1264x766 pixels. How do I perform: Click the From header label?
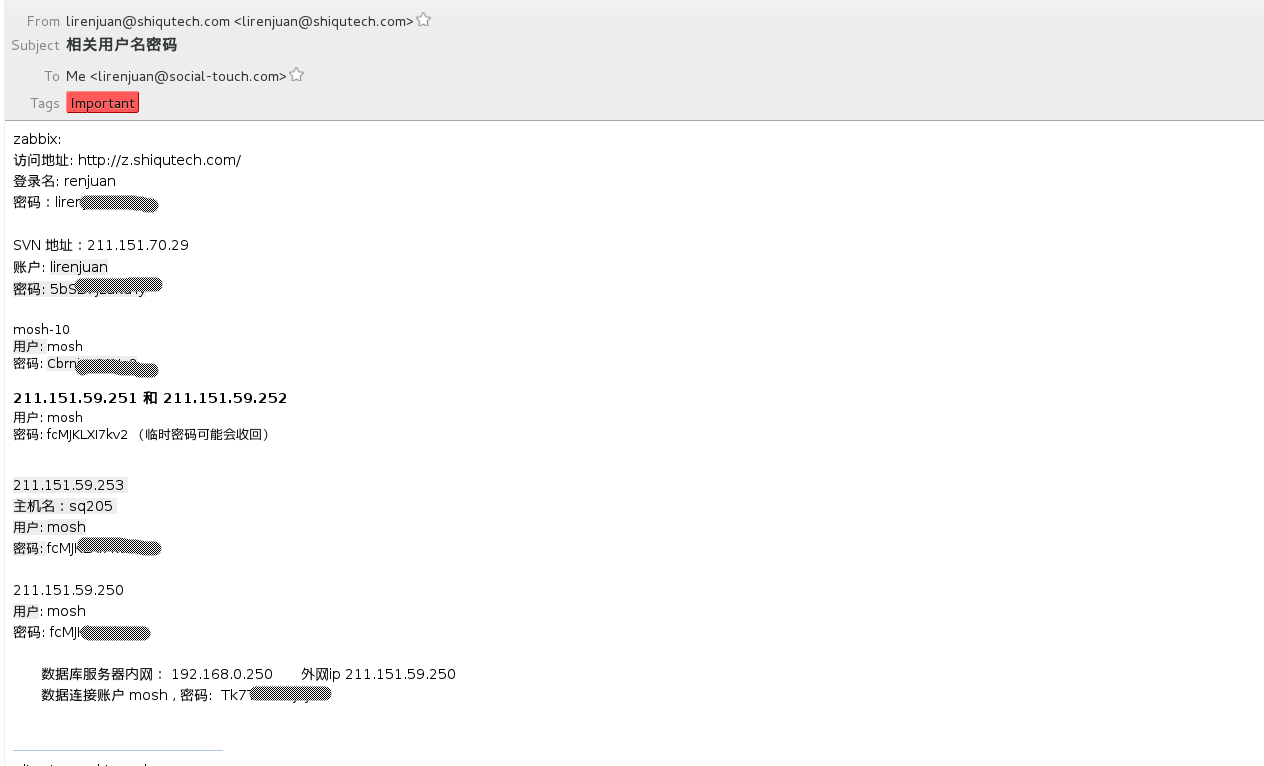[43, 21]
